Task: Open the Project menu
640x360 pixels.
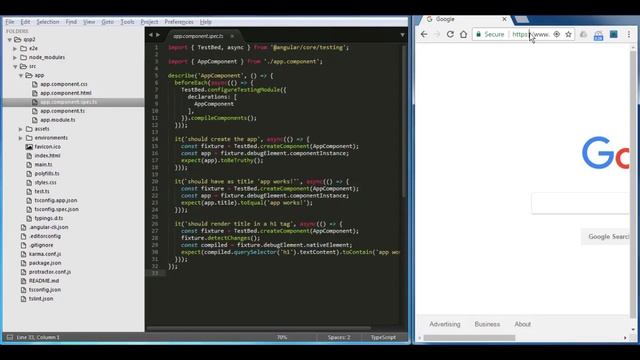Action: [149, 22]
